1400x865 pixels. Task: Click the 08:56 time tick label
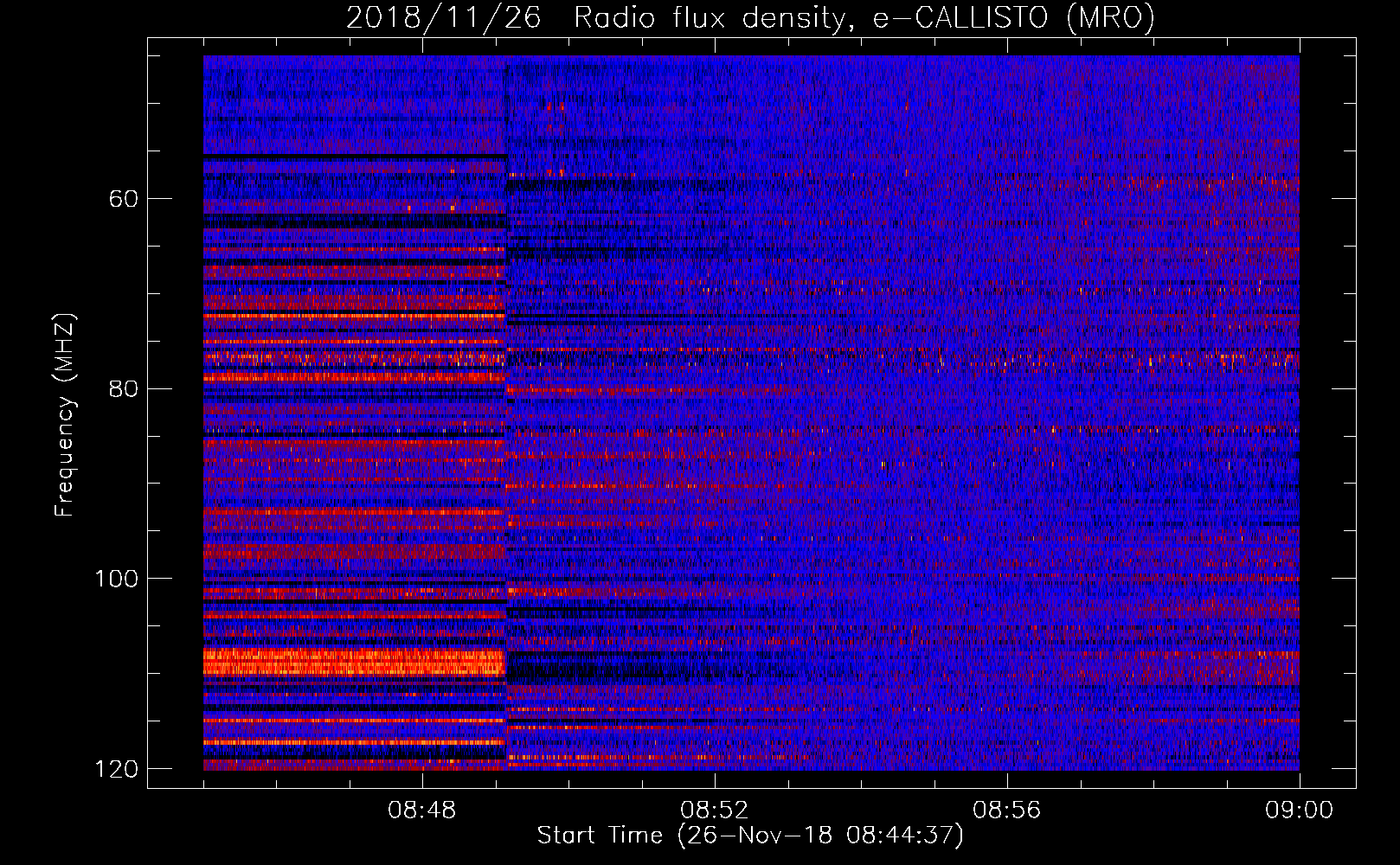coord(1007,811)
